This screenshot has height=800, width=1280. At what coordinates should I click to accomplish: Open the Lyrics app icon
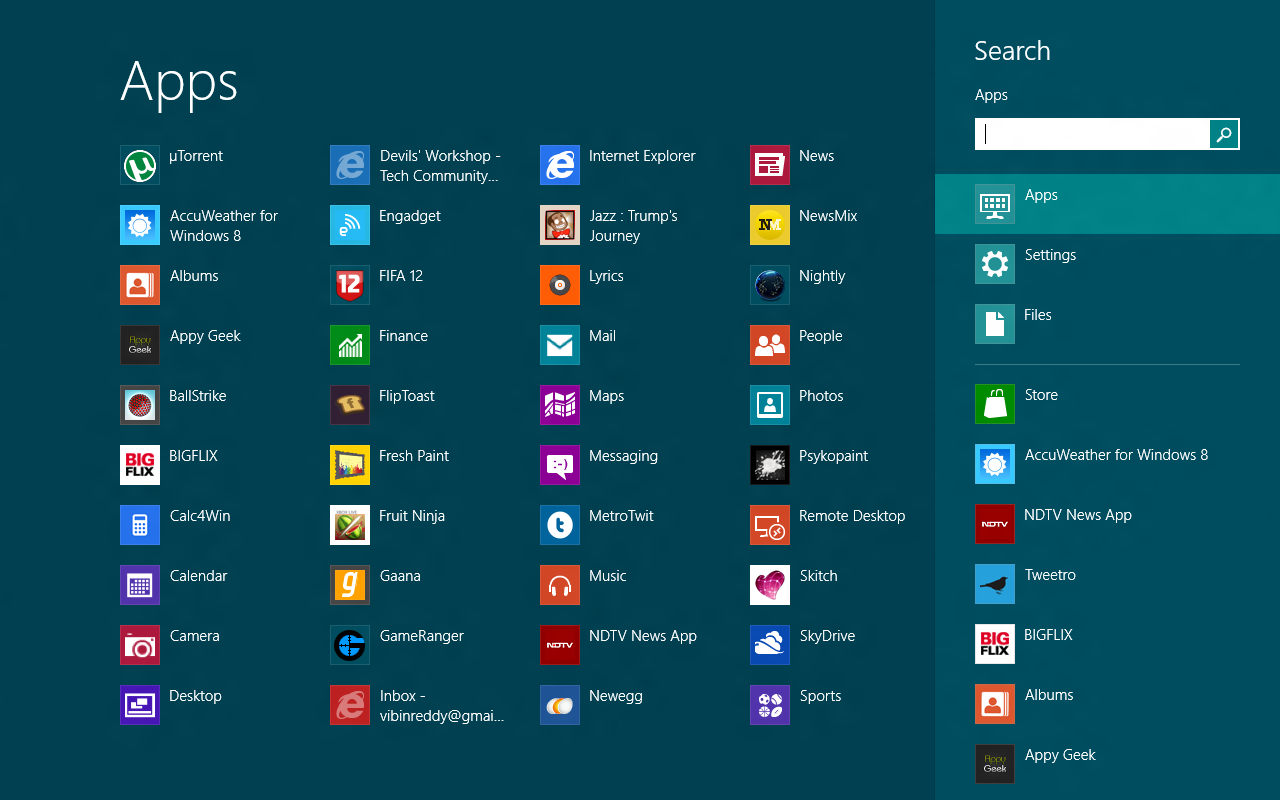560,285
